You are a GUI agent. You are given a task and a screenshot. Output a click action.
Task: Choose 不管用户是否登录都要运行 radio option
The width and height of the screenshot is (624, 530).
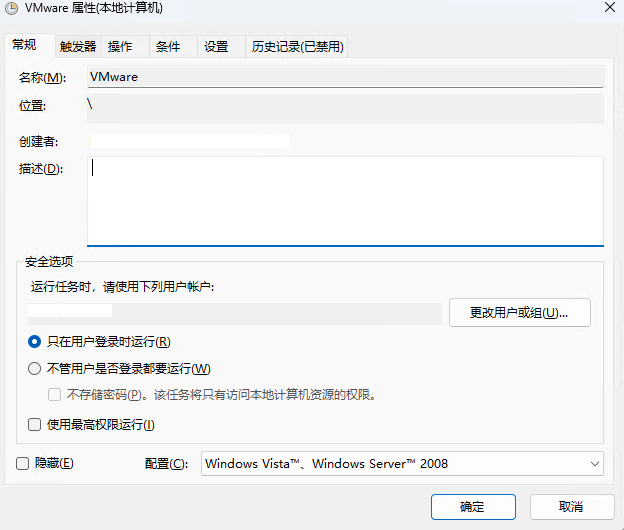(35, 368)
